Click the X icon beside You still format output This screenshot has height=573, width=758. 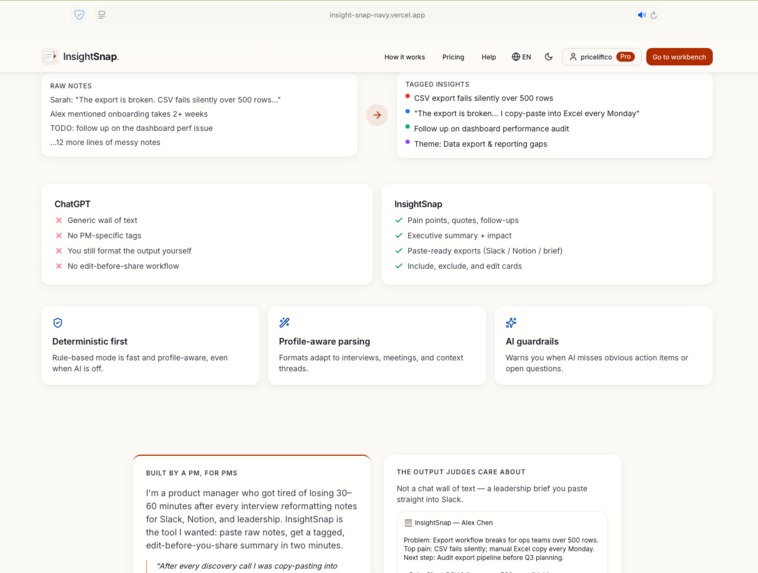[x=59, y=251]
